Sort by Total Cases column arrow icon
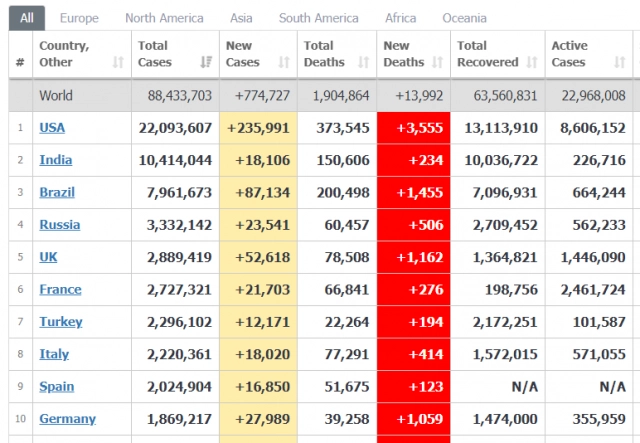 pyautogui.click(x=207, y=62)
